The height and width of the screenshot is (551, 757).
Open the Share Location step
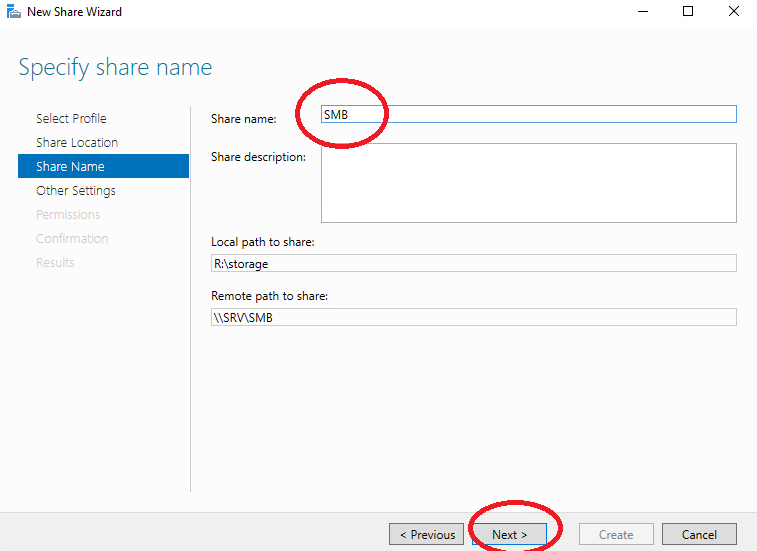point(77,142)
